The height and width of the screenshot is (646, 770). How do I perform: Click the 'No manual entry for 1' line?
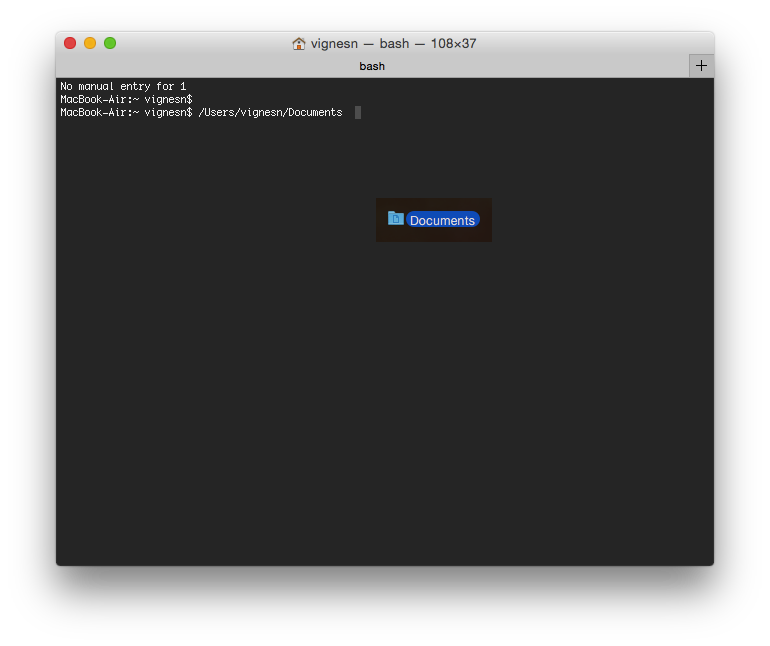(x=123, y=86)
